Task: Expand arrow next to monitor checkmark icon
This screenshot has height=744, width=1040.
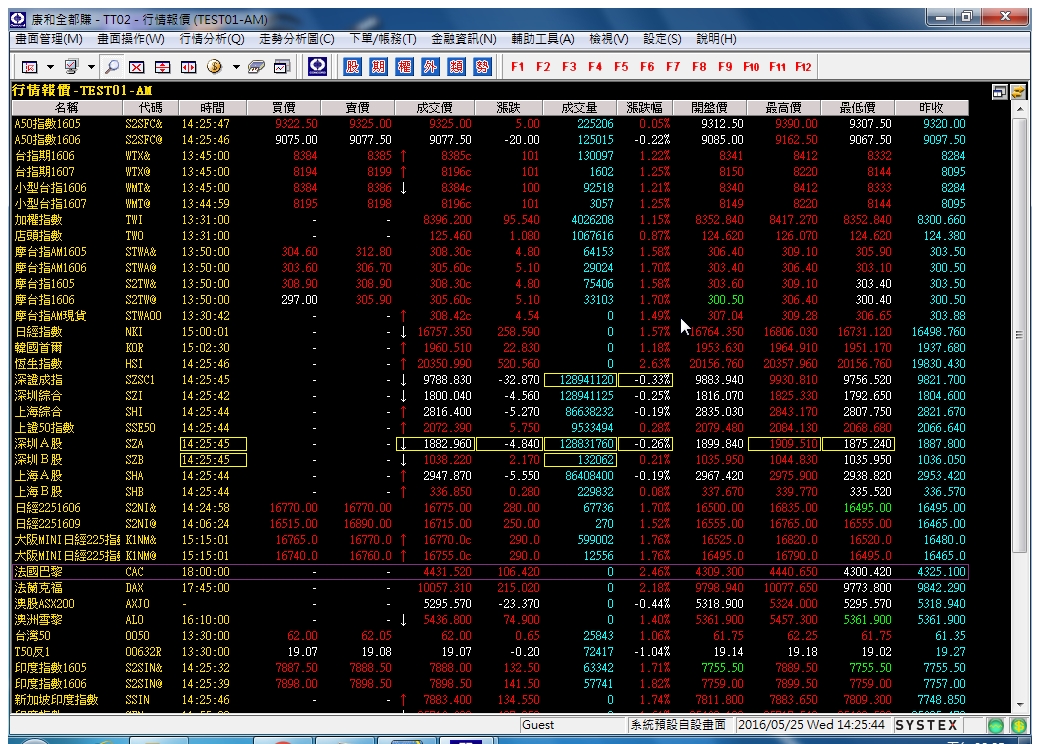Action: 91,67
